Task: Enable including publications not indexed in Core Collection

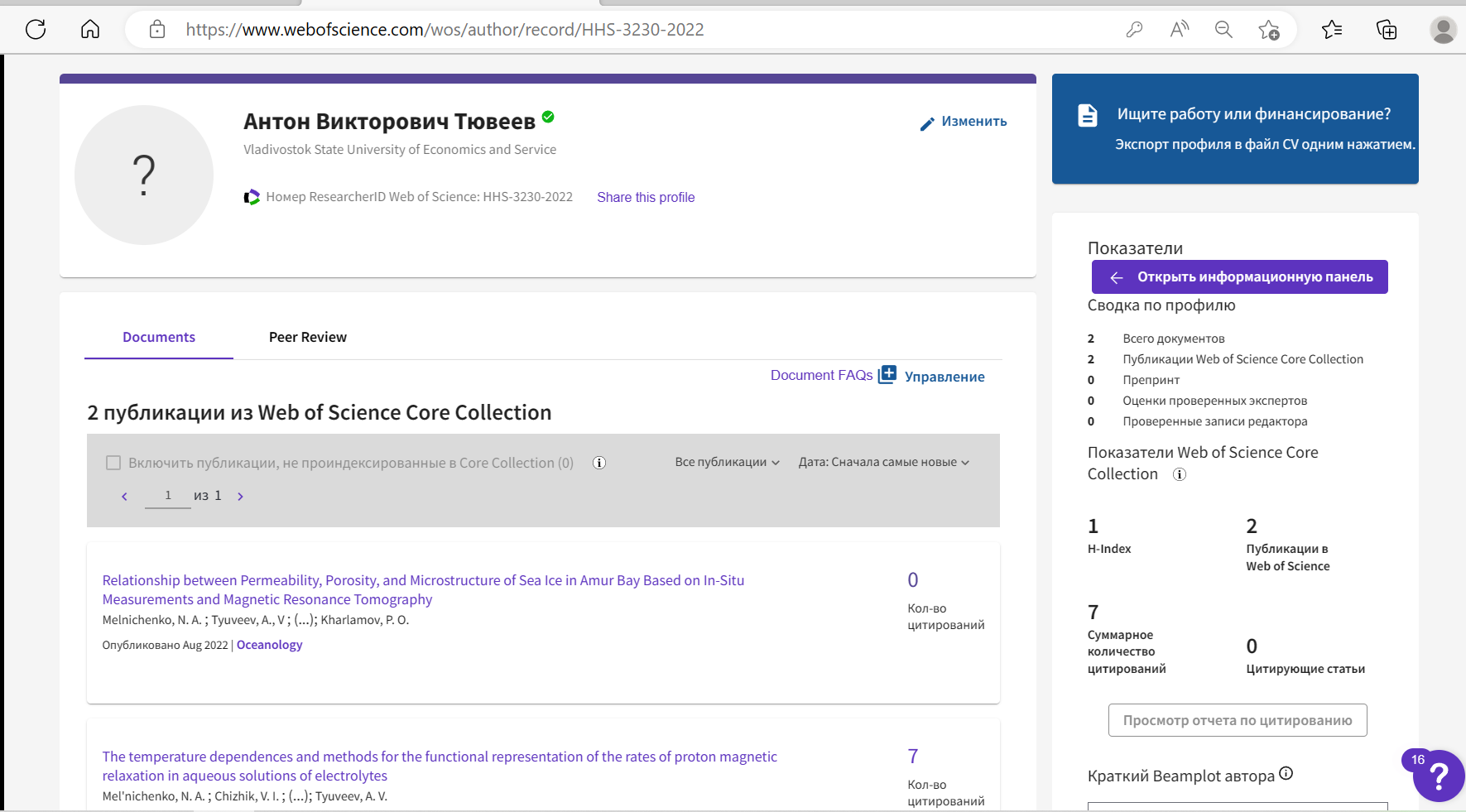Action: point(113,463)
